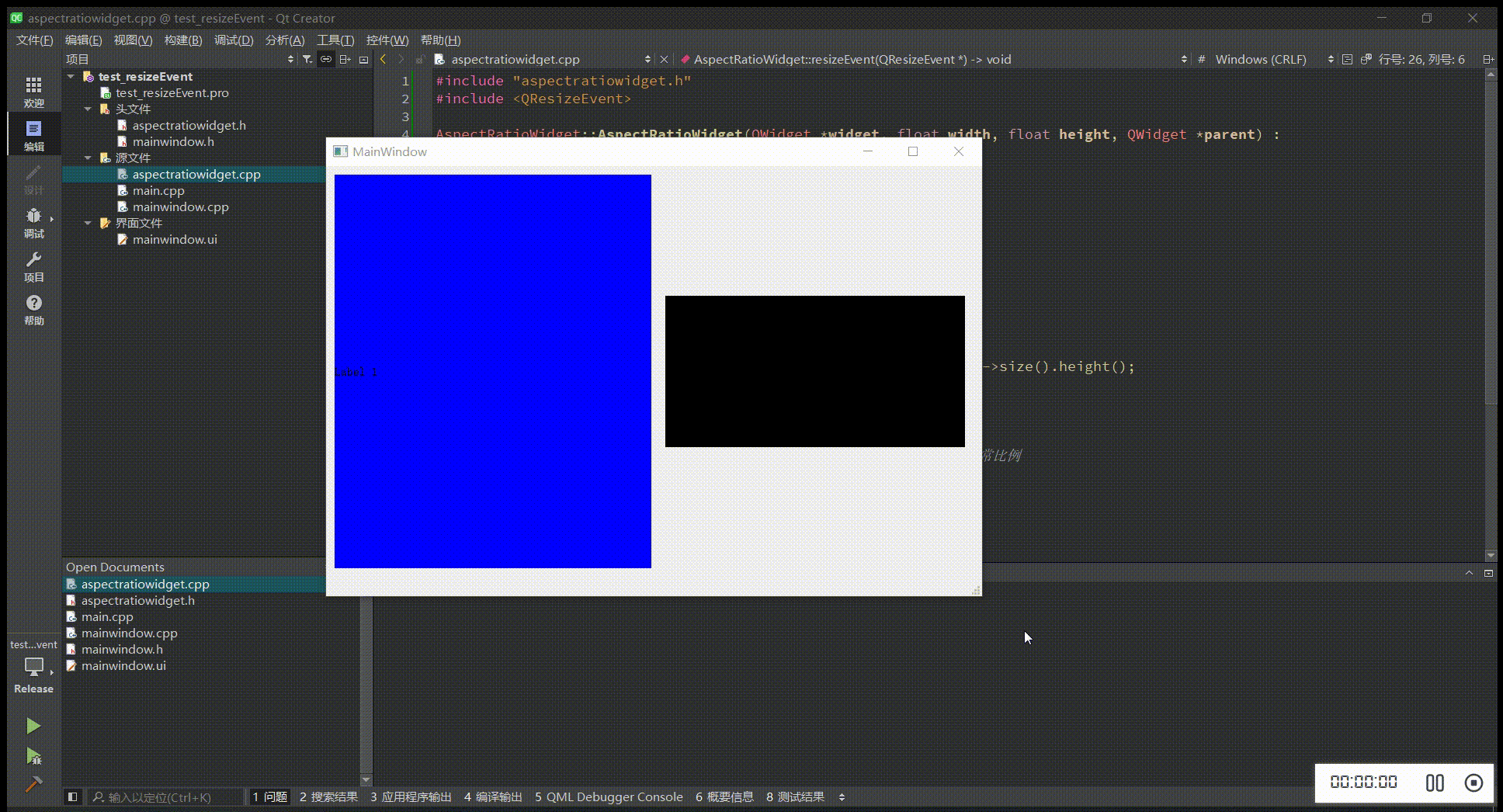
Task: Click the editor outline toggle icon
Action: (1347, 59)
